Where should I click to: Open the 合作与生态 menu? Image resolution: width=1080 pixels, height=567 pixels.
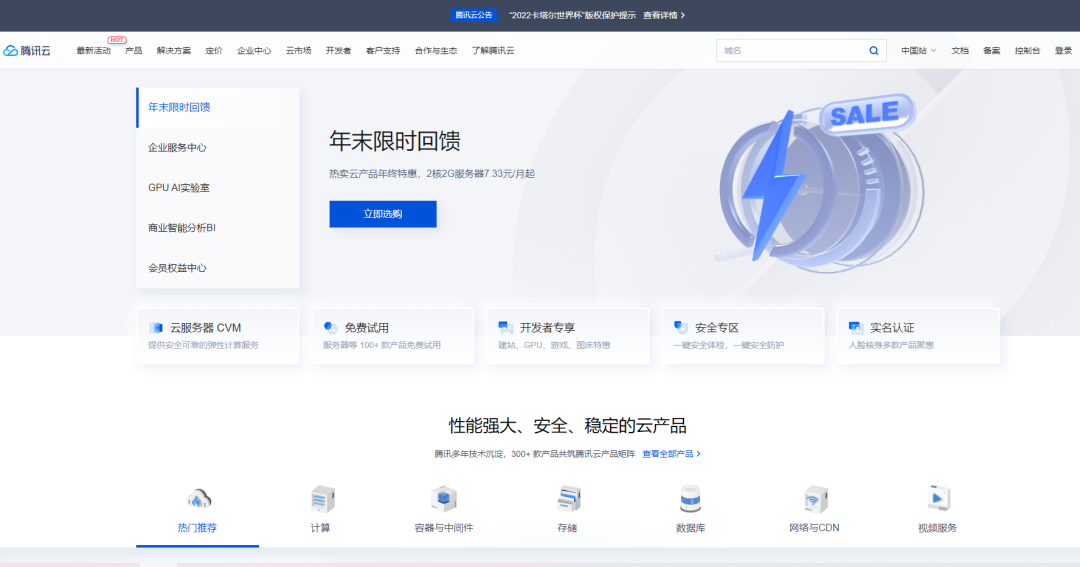[435, 50]
